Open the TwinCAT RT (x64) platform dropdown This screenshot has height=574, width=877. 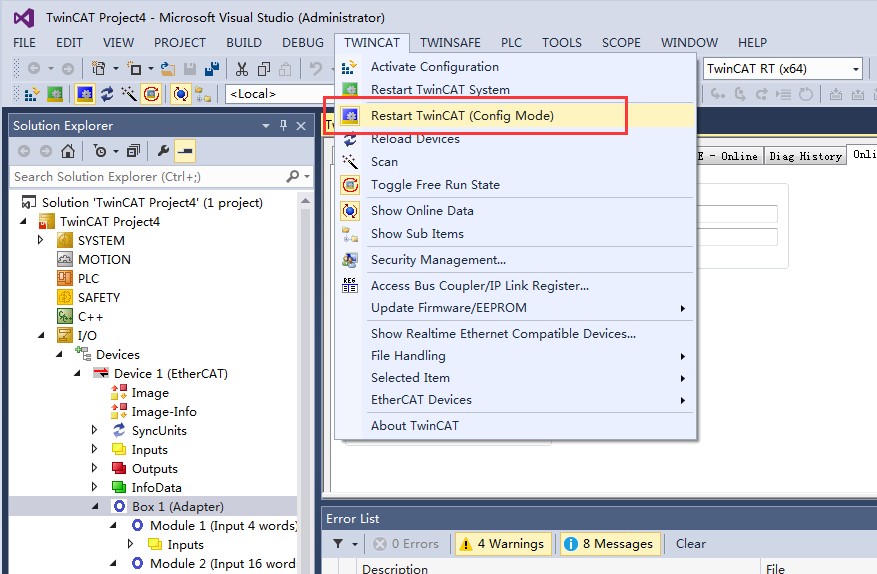click(856, 69)
